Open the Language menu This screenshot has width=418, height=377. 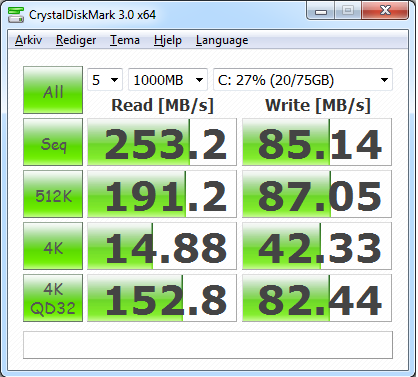point(222,40)
